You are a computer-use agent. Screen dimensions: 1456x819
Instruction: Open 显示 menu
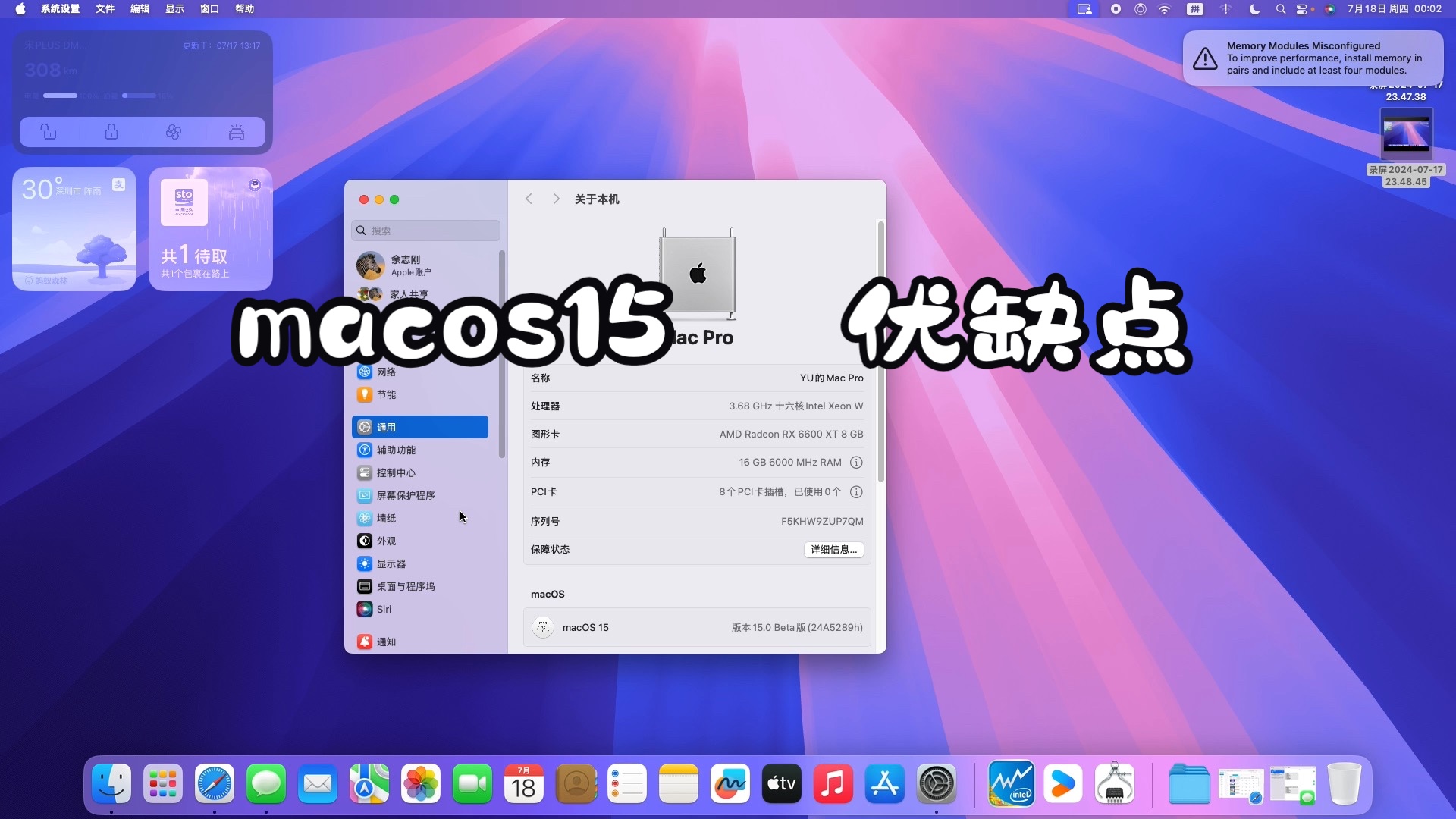tap(174, 9)
